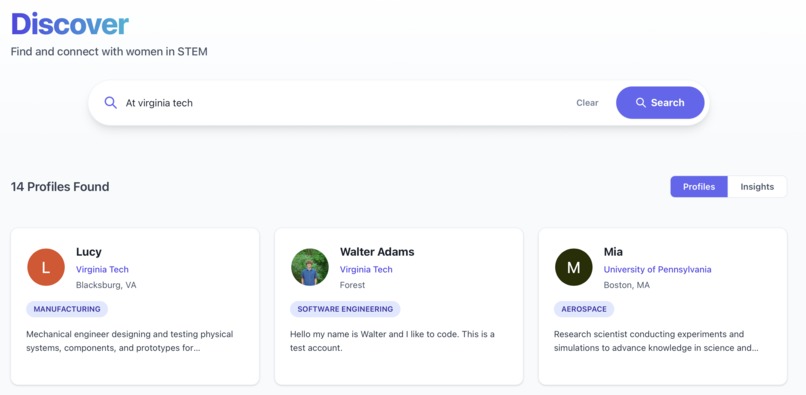Click Walter's 'I like to code' bio
Viewport: 806px width, 395px height.
(392, 341)
